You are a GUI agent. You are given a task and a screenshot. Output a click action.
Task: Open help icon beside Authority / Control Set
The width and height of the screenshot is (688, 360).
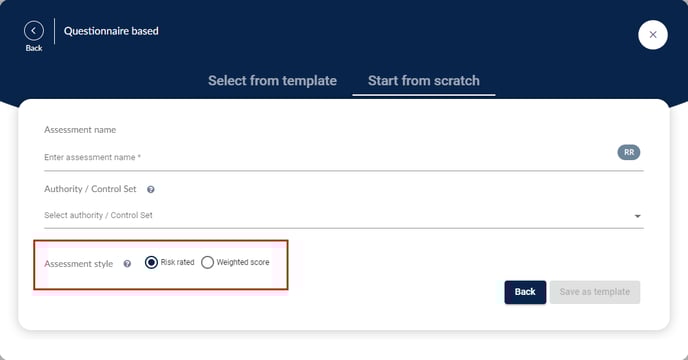coord(150,190)
